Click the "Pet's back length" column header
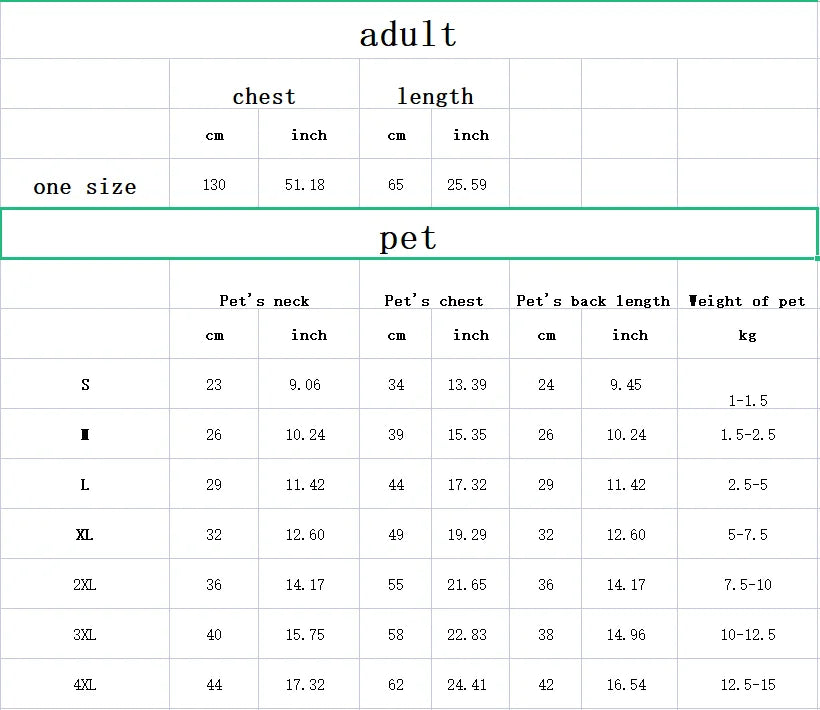 tap(593, 300)
